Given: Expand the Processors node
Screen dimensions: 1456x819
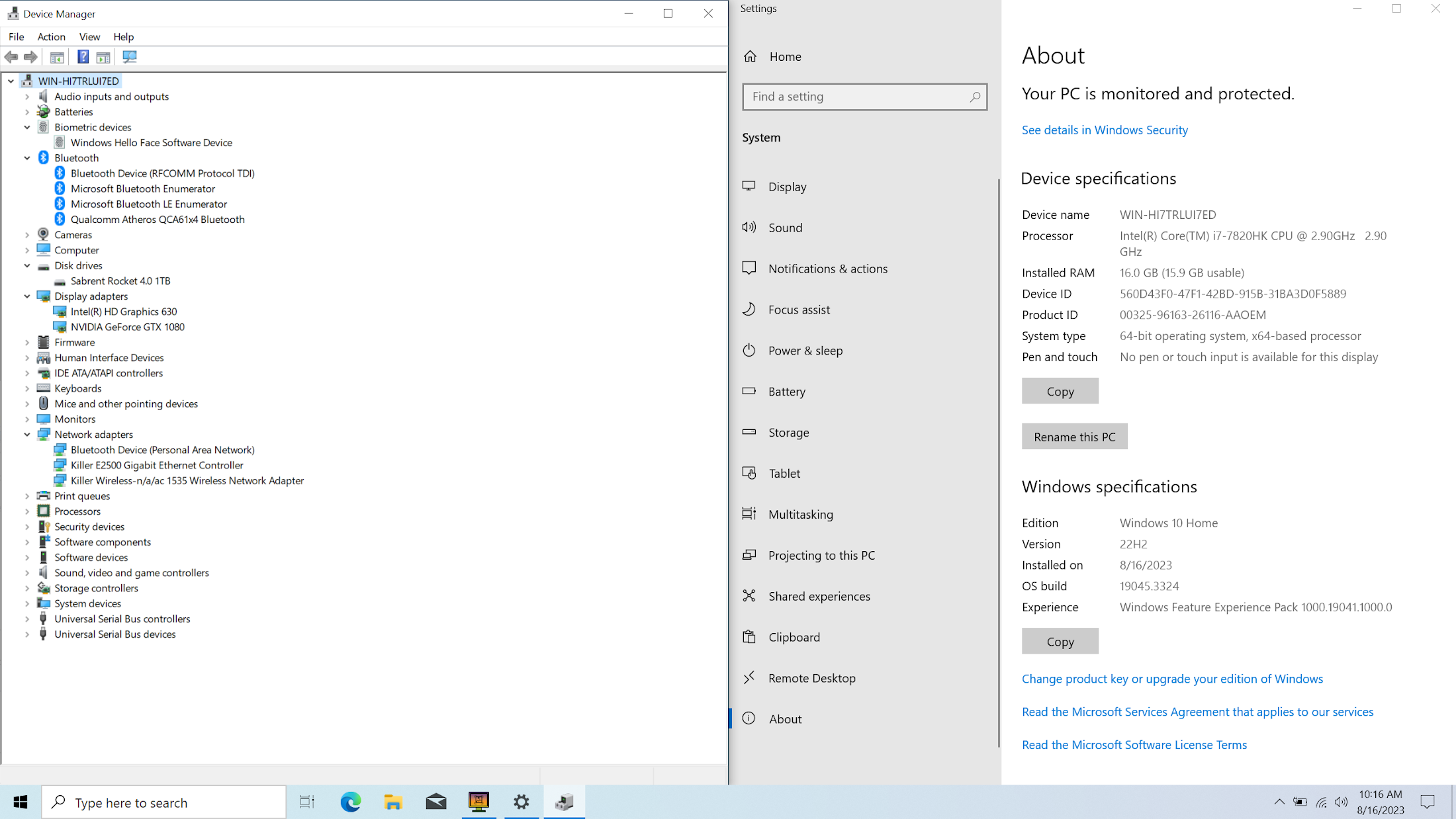Looking at the screenshot, I should [27, 511].
